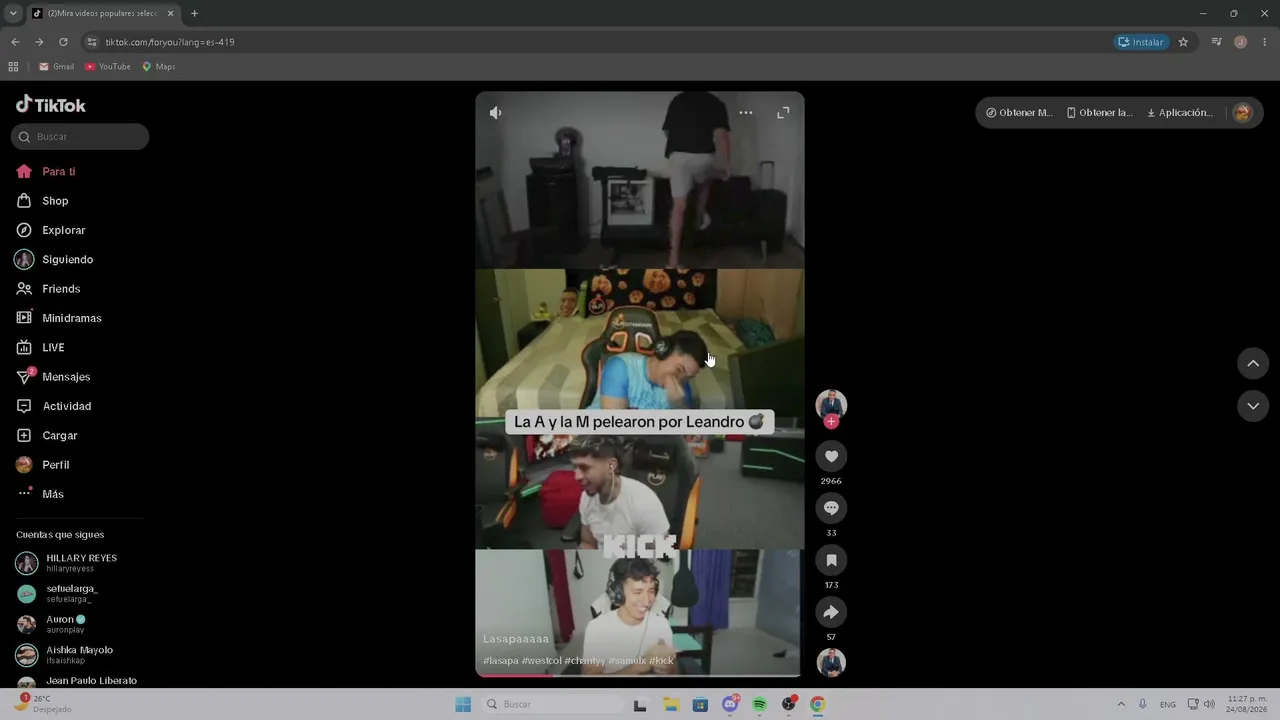This screenshot has height=720, width=1280.
Task: Open the spinning sound disc
Action: click(x=831, y=663)
